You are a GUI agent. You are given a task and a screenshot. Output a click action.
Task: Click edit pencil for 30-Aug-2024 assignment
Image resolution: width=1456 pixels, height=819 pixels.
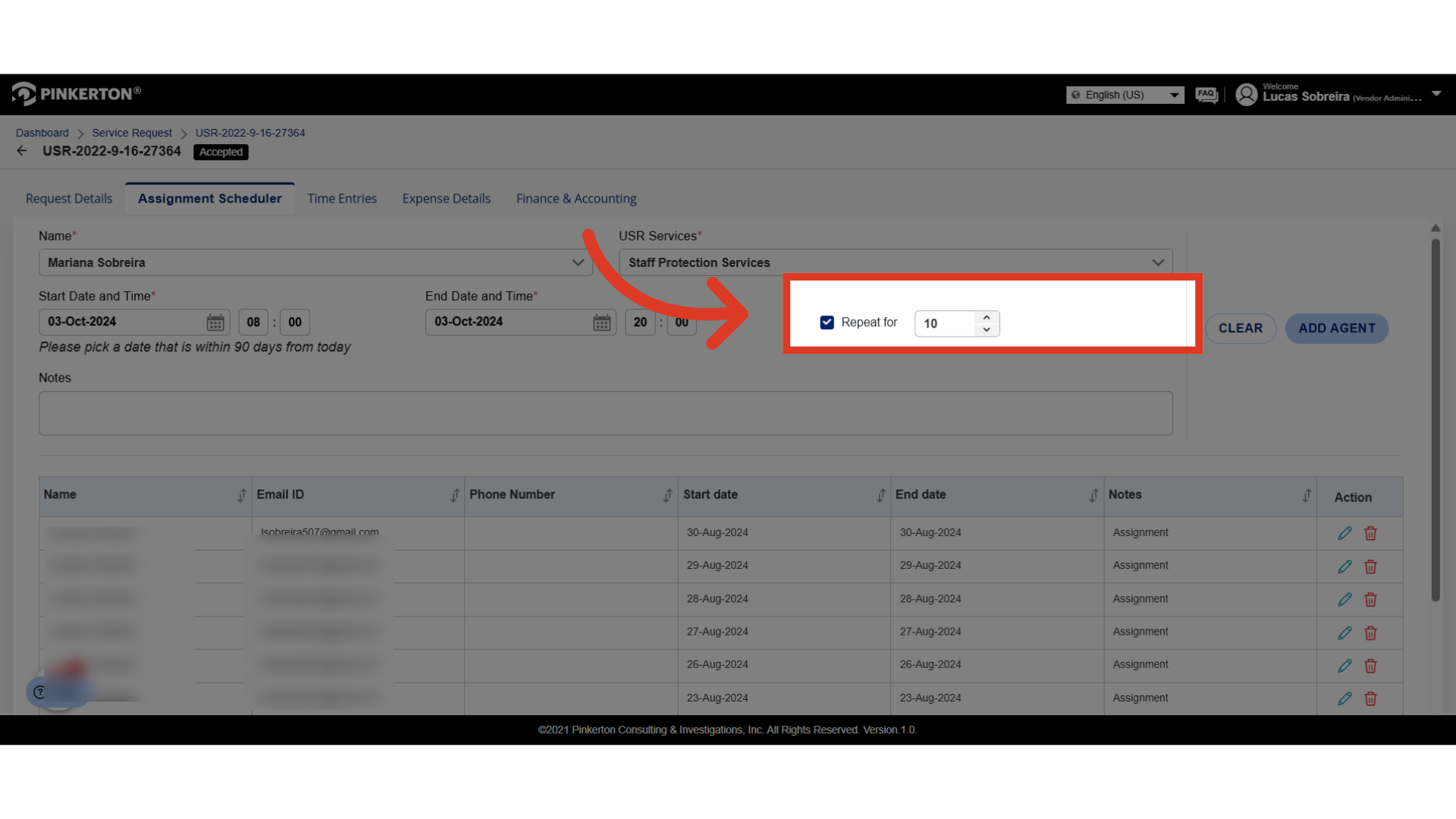coord(1345,533)
